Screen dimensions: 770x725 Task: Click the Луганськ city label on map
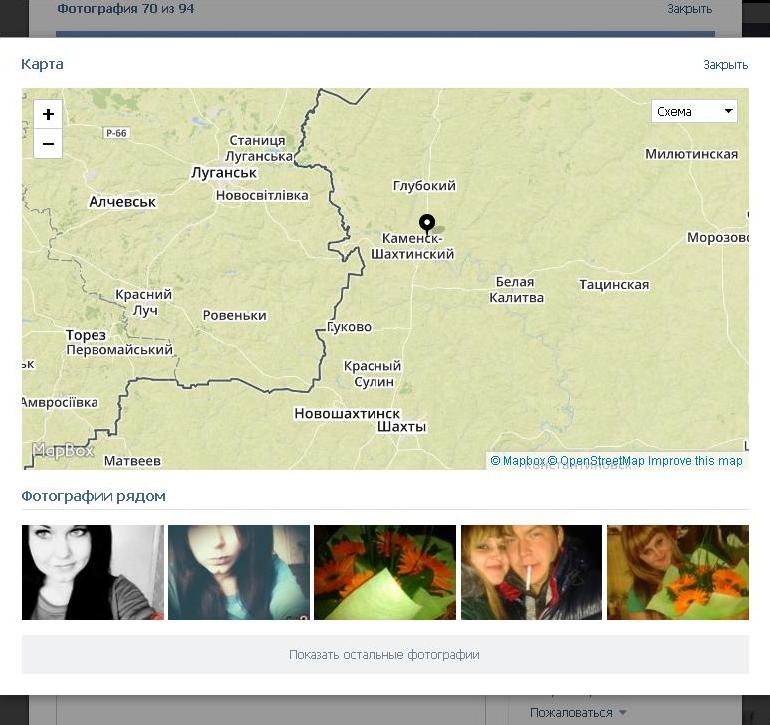coord(224,173)
